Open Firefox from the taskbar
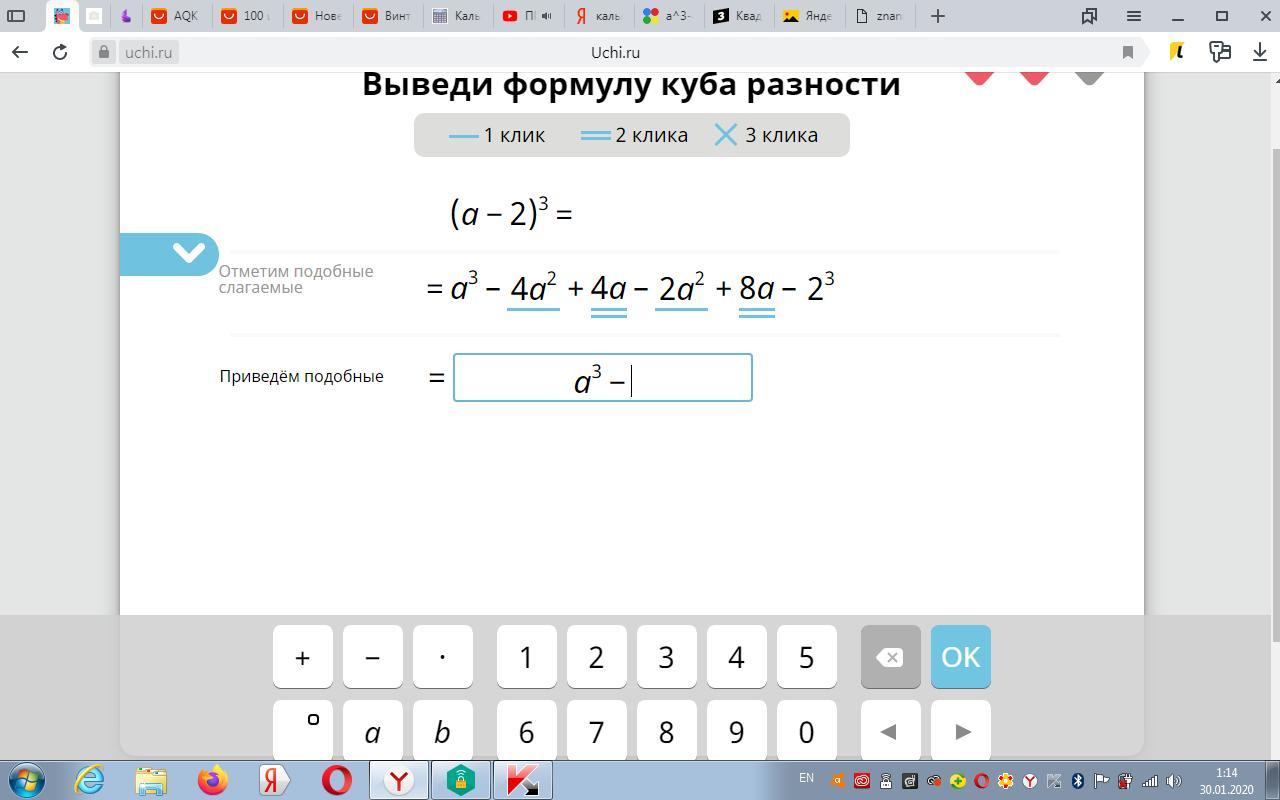Screen dimensions: 1280x800 tap(212, 780)
